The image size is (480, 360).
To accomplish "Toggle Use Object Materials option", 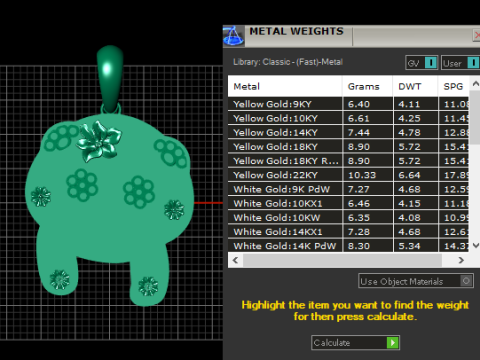I will [416, 281].
